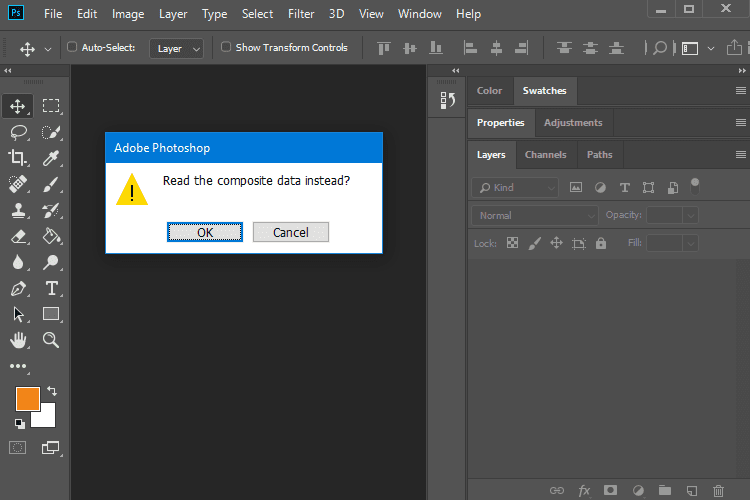Open the Fill slider dropdown arrow
This screenshot has width=750, height=500.
691,244
